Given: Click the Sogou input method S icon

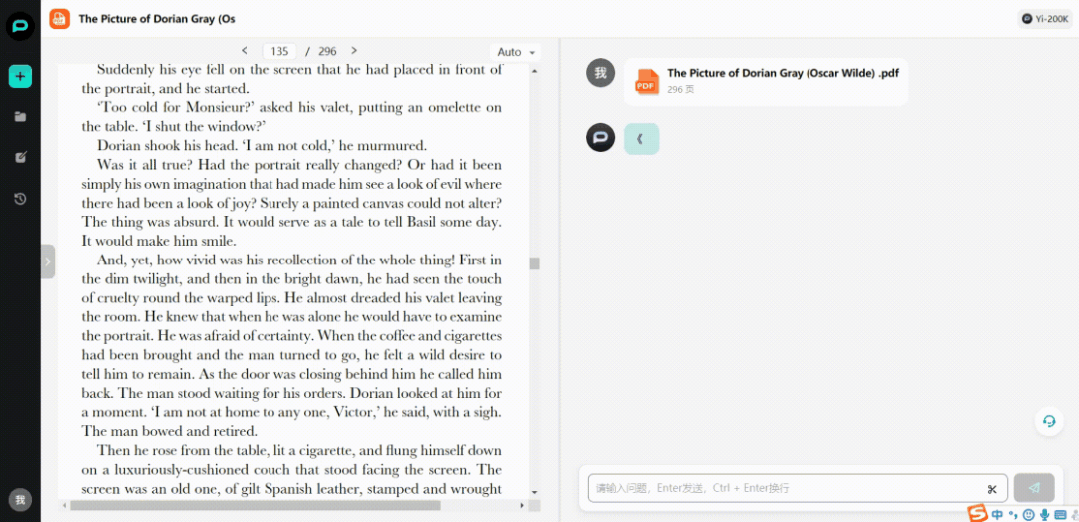Looking at the screenshot, I should click(x=977, y=513).
